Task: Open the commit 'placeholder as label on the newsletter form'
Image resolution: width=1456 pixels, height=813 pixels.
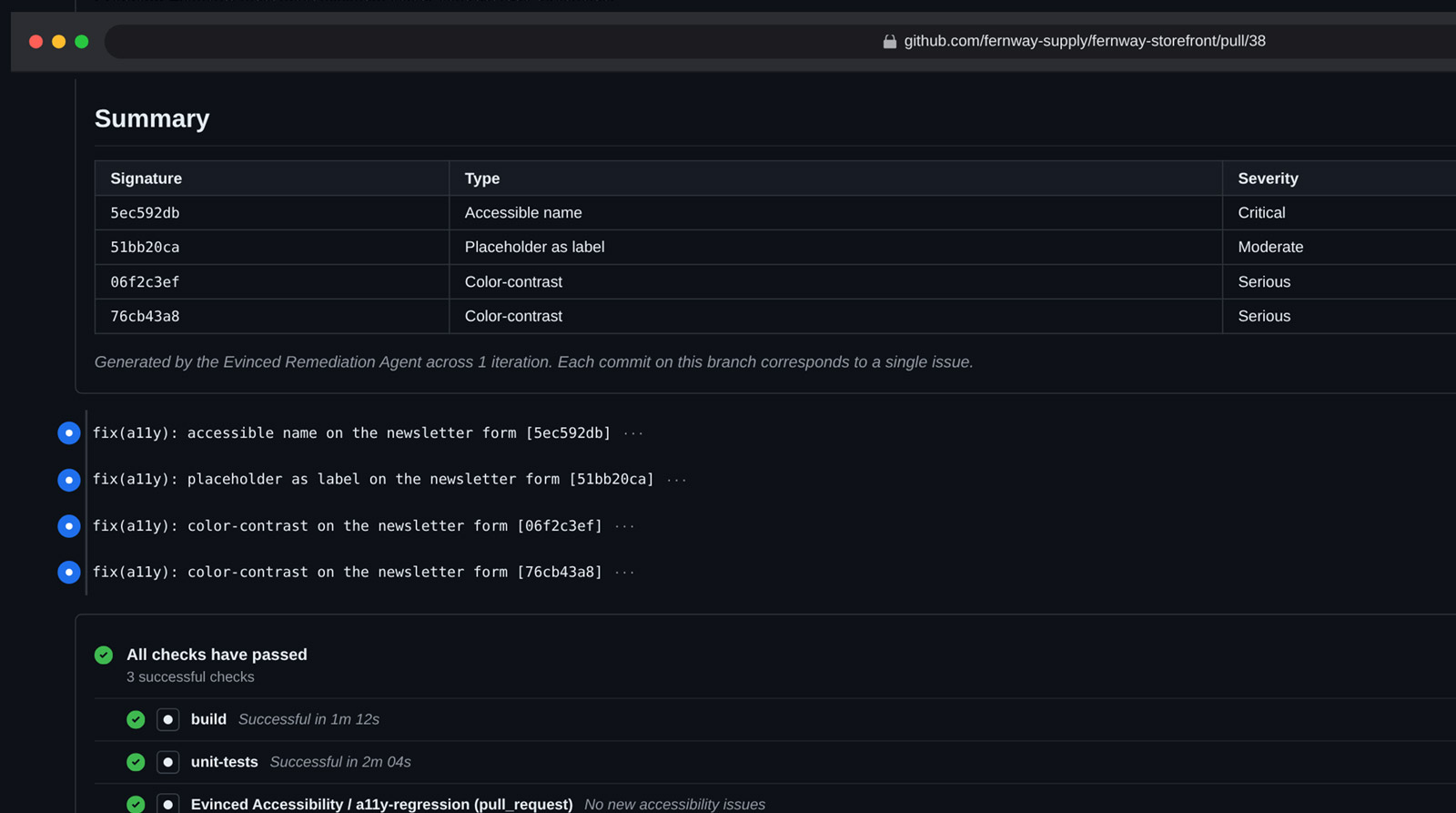Action: (373, 480)
